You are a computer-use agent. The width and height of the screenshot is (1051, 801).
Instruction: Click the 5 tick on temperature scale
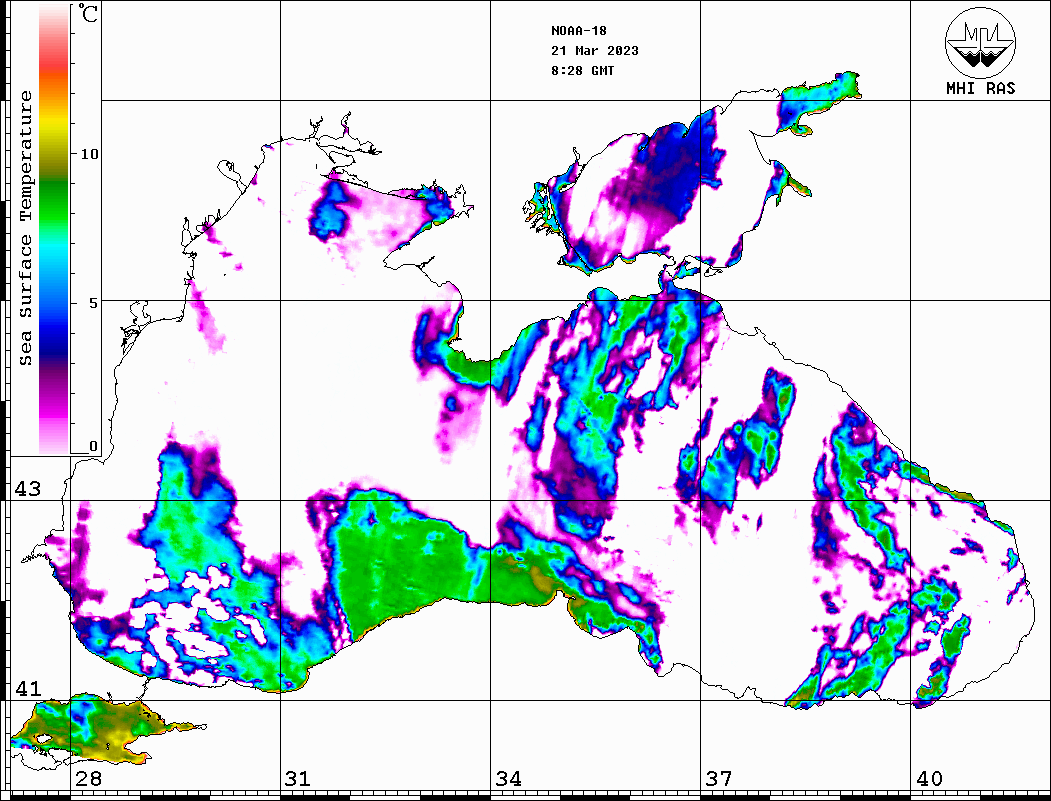click(95, 303)
